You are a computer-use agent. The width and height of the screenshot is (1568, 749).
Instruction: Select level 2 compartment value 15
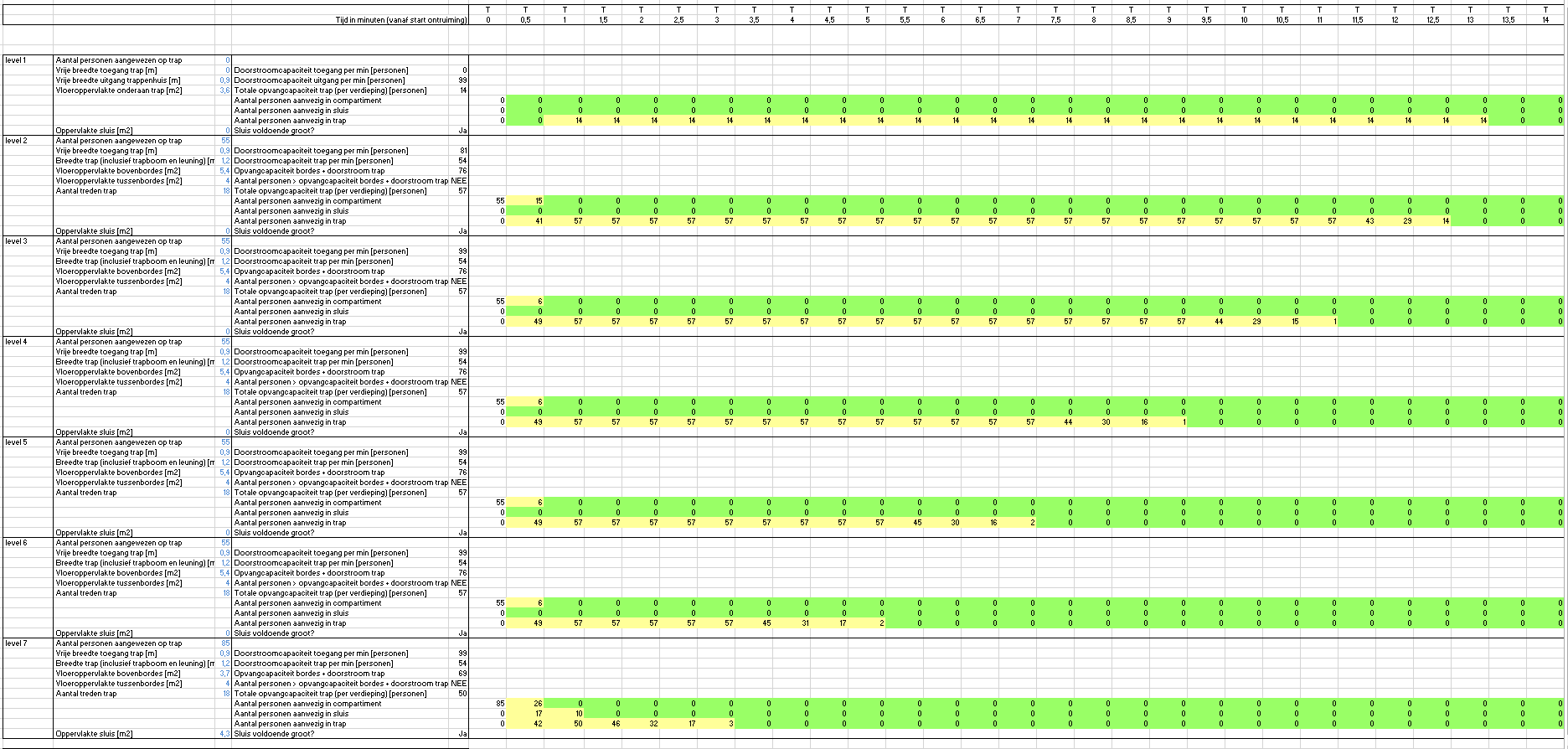pyautogui.click(x=539, y=201)
